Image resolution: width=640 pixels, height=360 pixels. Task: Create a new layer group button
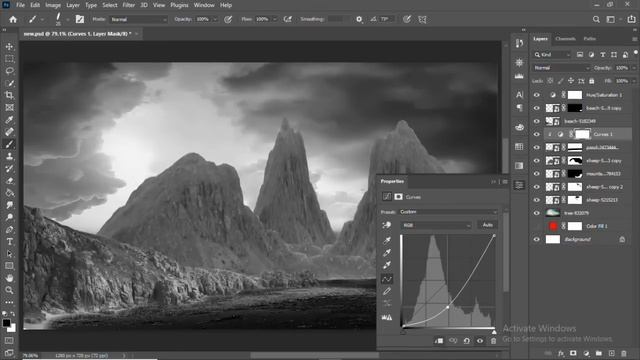(x=598, y=353)
